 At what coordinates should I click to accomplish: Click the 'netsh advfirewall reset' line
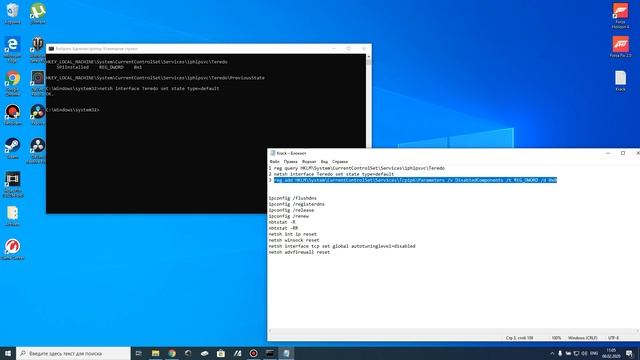(299, 252)
